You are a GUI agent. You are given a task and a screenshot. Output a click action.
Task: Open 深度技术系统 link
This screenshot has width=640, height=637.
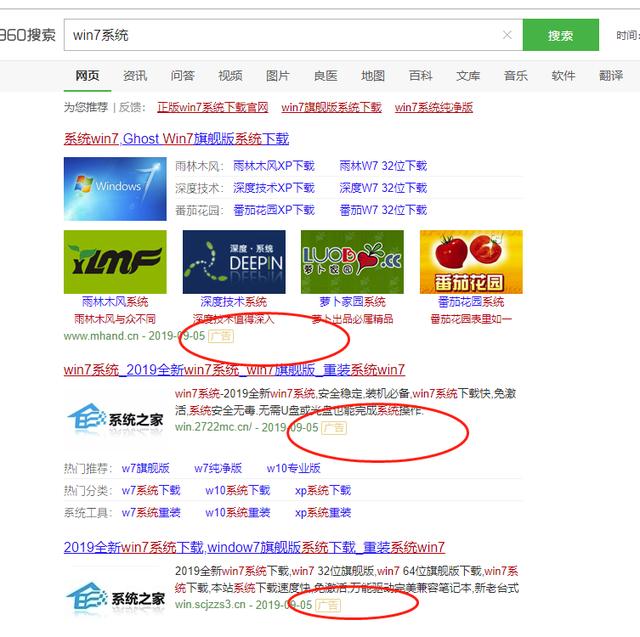(x=234, y=302)
